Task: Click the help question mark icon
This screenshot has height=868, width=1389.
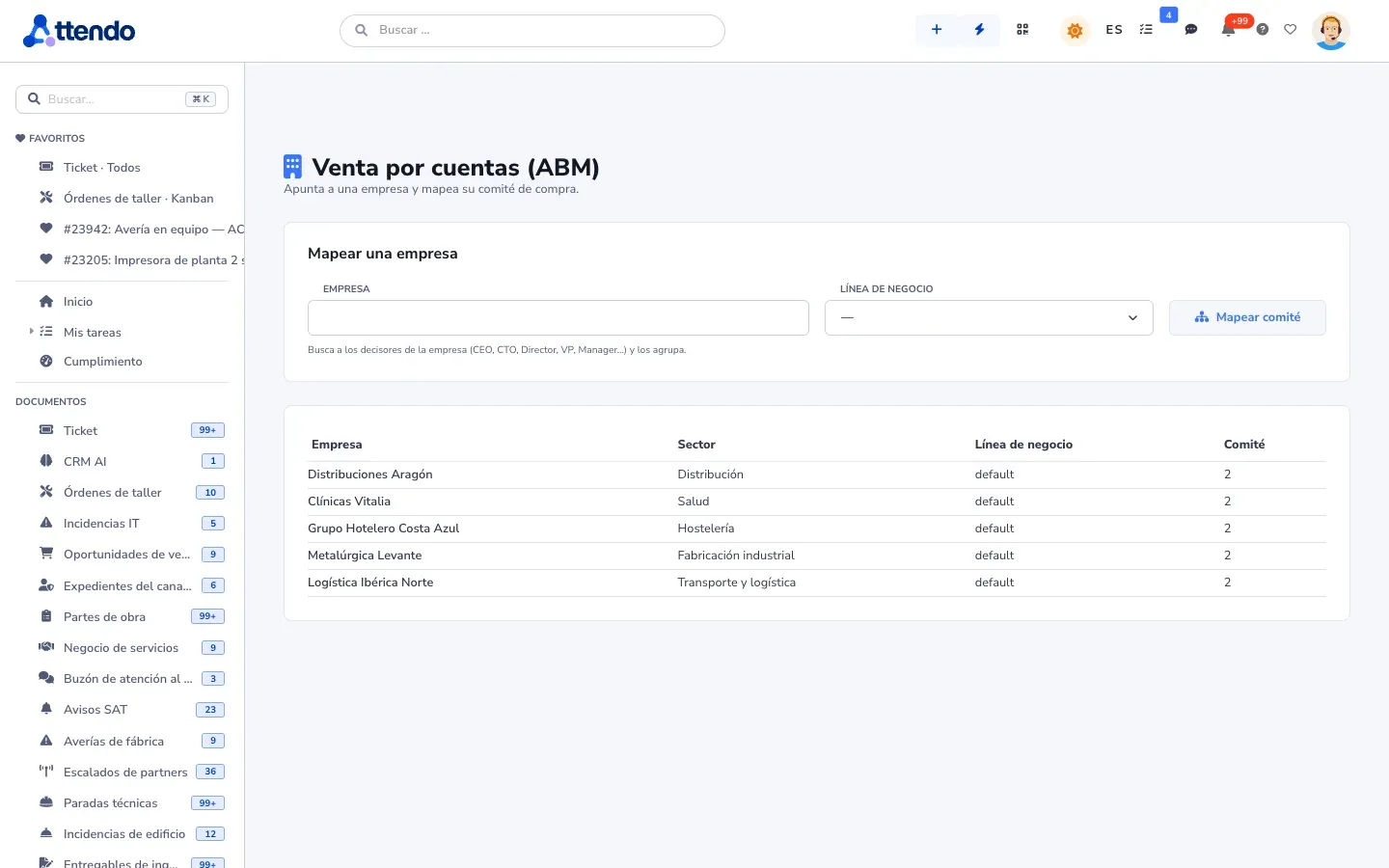Action: (x=1263, y=30)
